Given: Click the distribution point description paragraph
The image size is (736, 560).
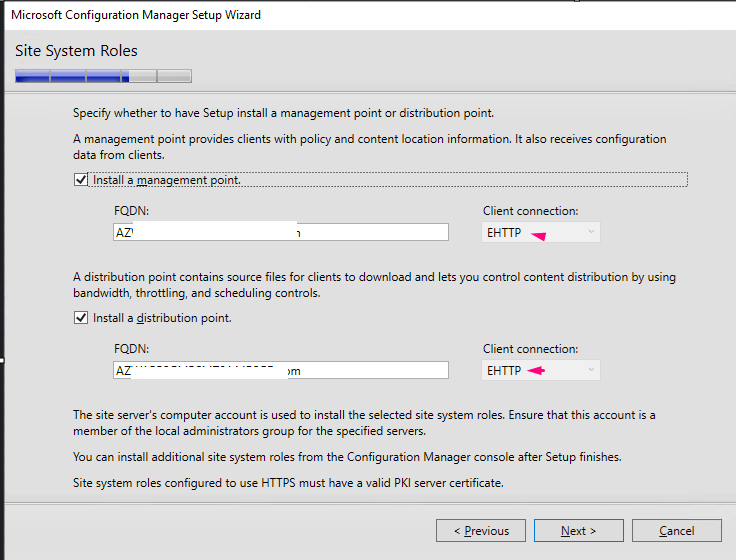Looking at the screenshot, I should point(375,285).
